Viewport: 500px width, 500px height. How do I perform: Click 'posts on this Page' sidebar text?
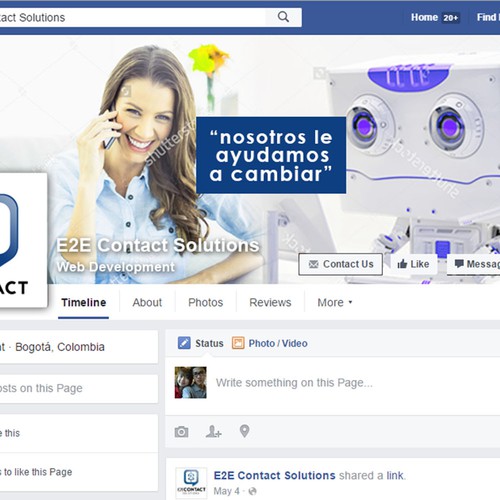tap(41, 388)
